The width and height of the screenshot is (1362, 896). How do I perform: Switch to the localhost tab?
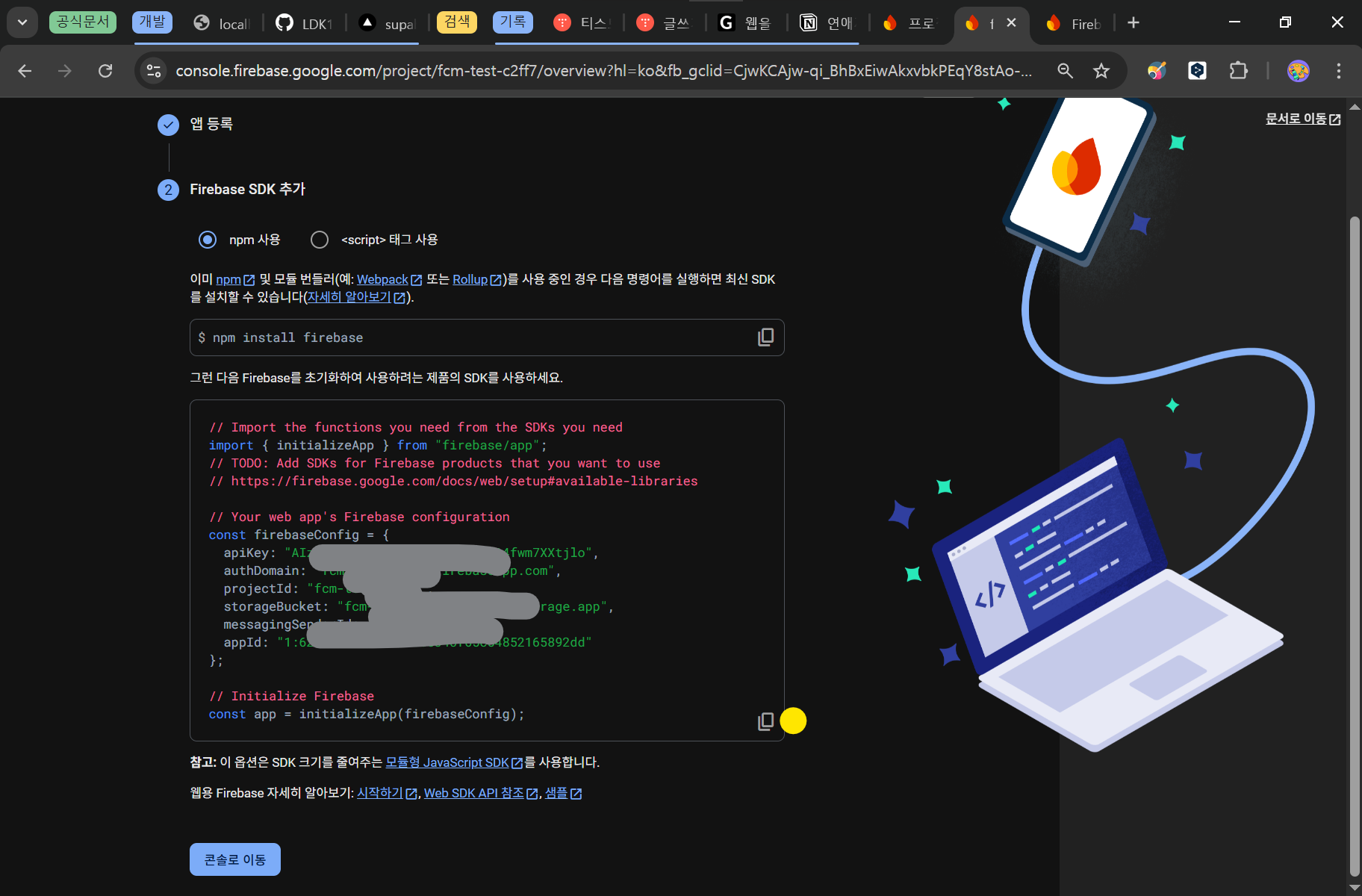coord(222,23)
